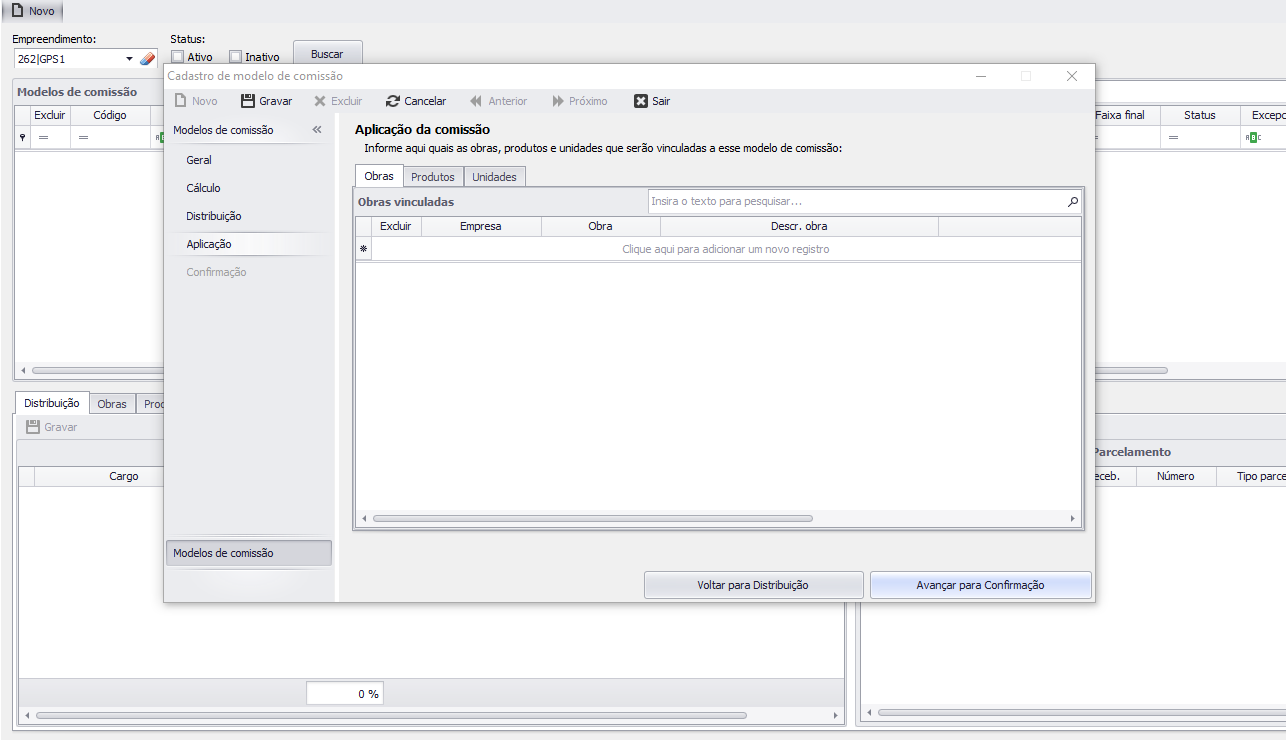Click the Gravar icon in the Distribuição panel
Image resolution: width=1286 pixels, height=740 pixels.
tap(33, 427)
